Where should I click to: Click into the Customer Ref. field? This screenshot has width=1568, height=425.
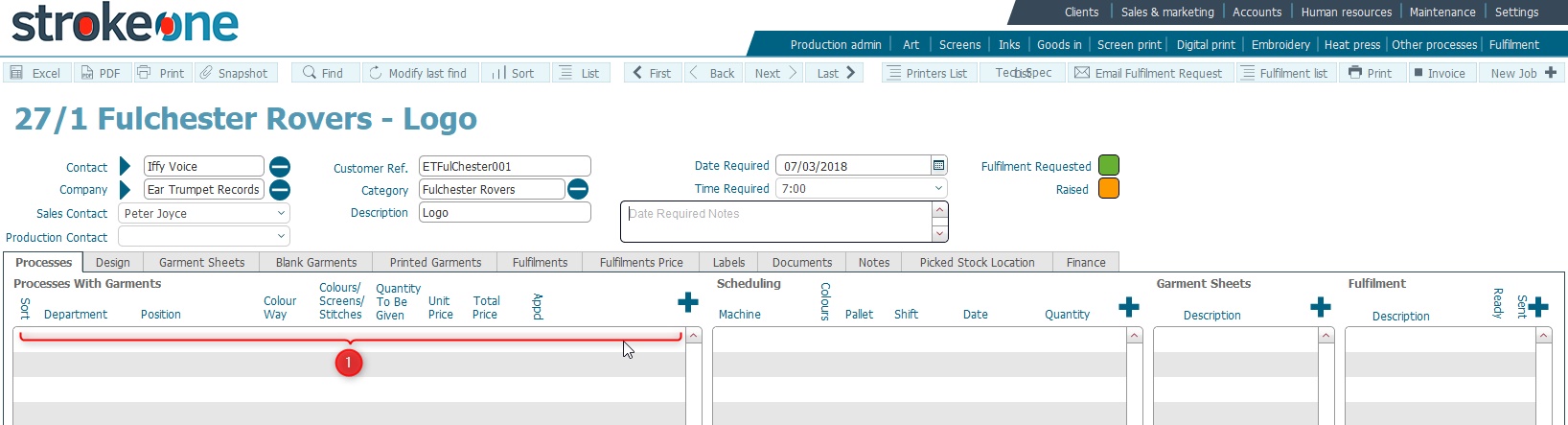[x=504, y=167]
